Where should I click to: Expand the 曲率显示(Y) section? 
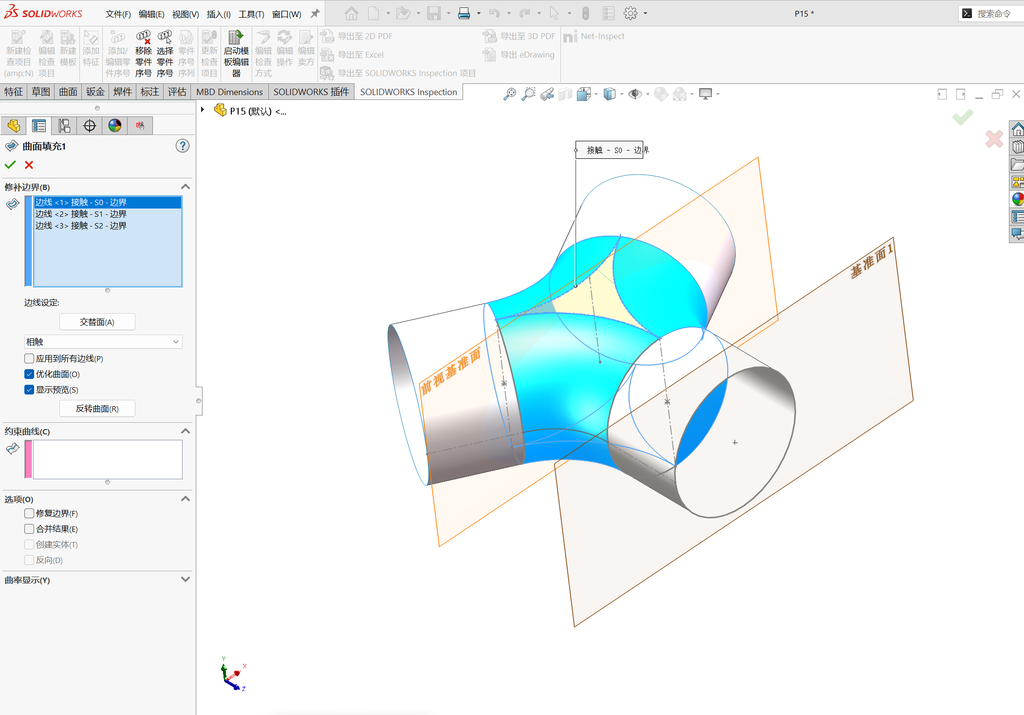click(x=185, y=579)
